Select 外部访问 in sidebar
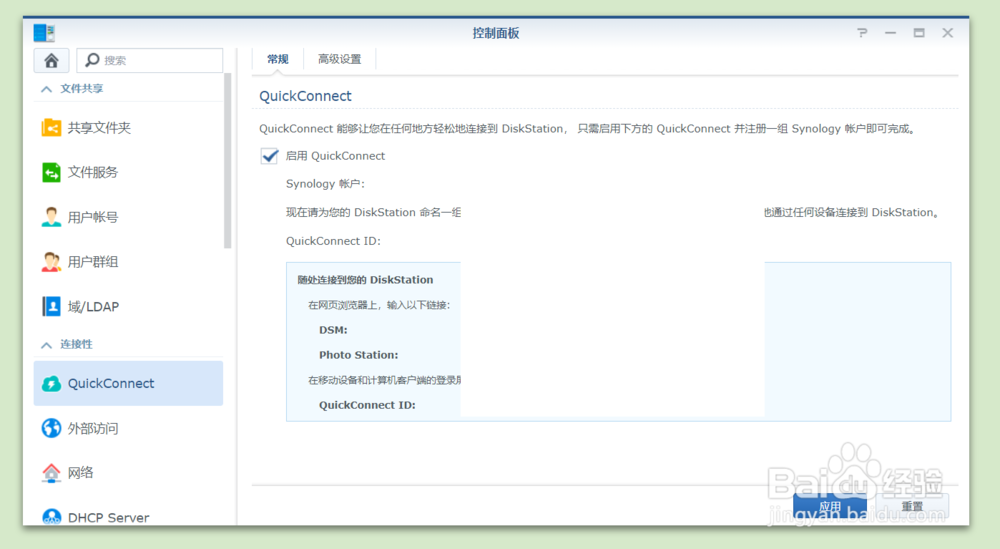The width and height of the screenshot is (1000, 549). pos(128,428)
